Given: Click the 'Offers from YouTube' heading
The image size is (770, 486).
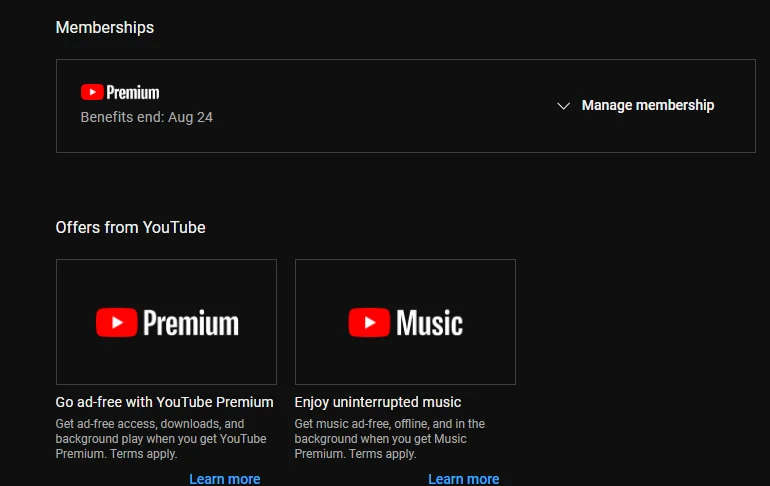Looking at the screenshot, I should tap(131, 227).
